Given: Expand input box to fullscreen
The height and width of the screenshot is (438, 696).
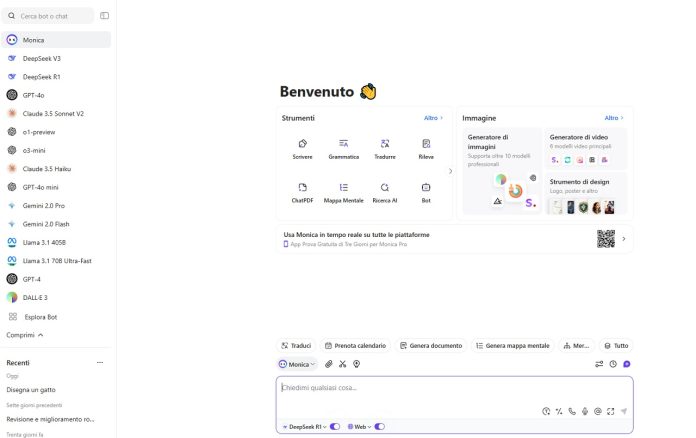Looking at the screenshot, I should coord(611,411).
